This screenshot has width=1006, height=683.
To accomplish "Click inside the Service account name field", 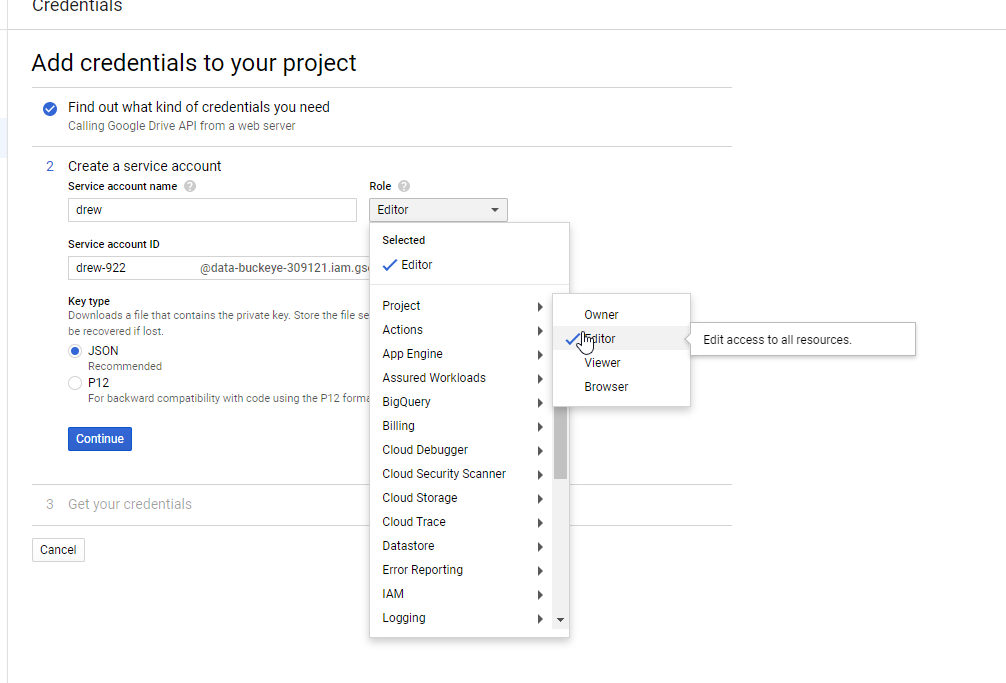I will tap(211, 209).
